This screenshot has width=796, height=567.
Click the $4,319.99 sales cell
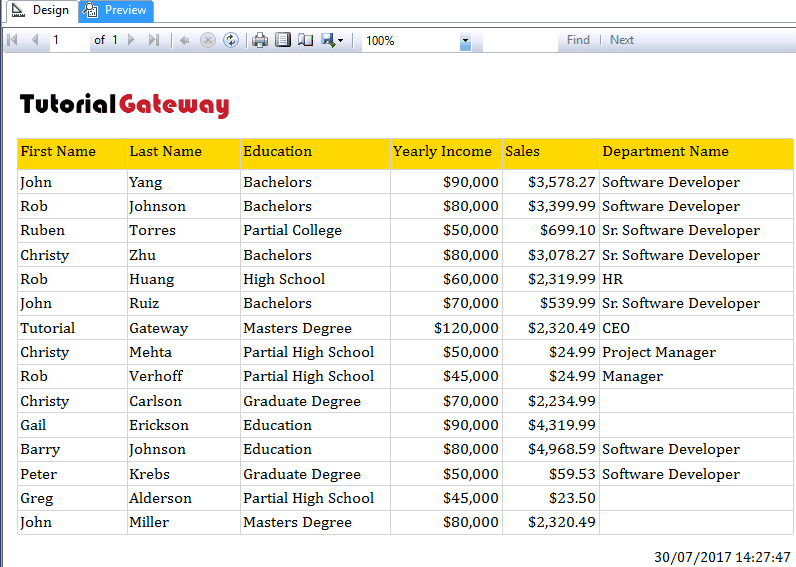(x=551, y=425)
